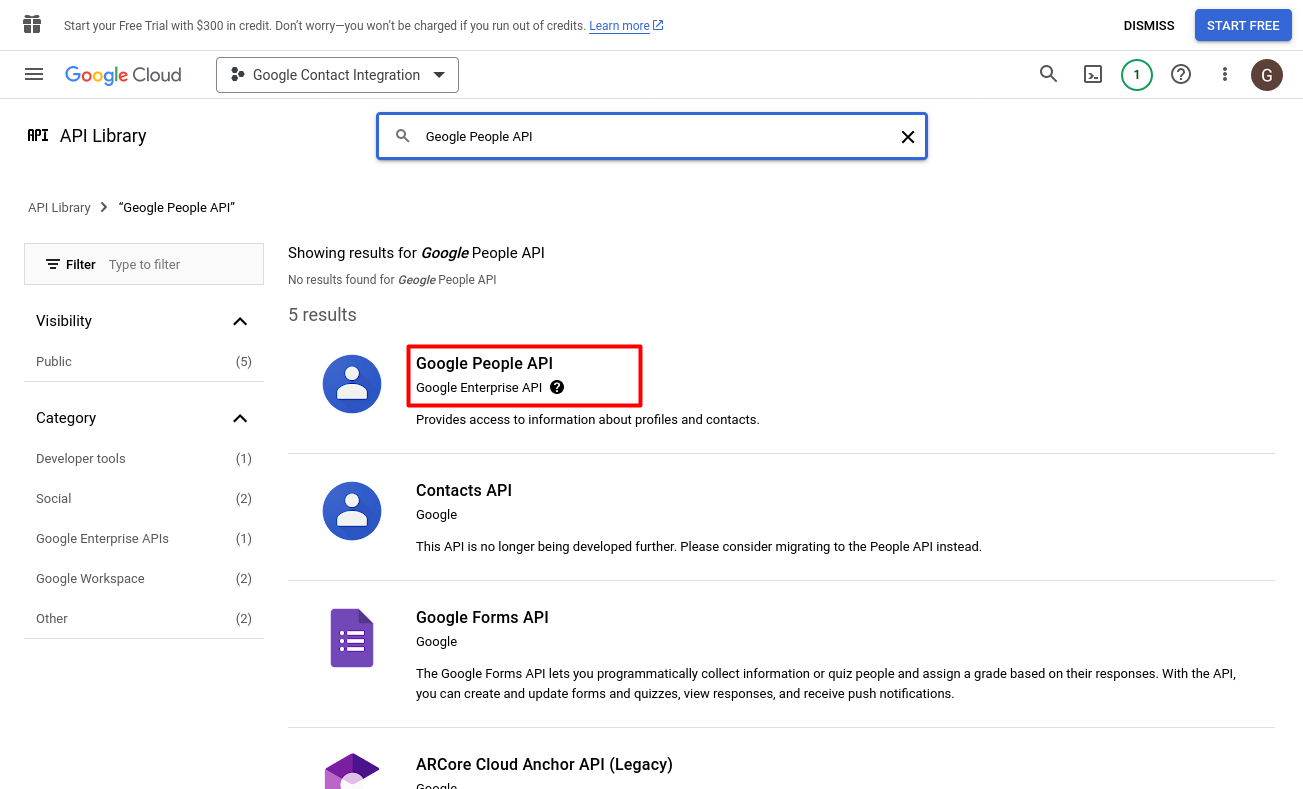The image size is (1303, 789).
Task: Activate Cloud Shell terminal icon
Action: pos(1093,74)
